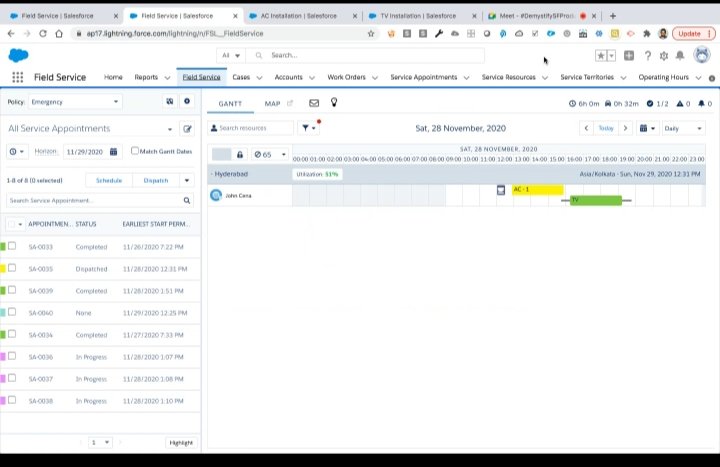Open the Home nav tab
Image resolution: width=720 pixels, height=467 pixels.
(x=113, y=77)
